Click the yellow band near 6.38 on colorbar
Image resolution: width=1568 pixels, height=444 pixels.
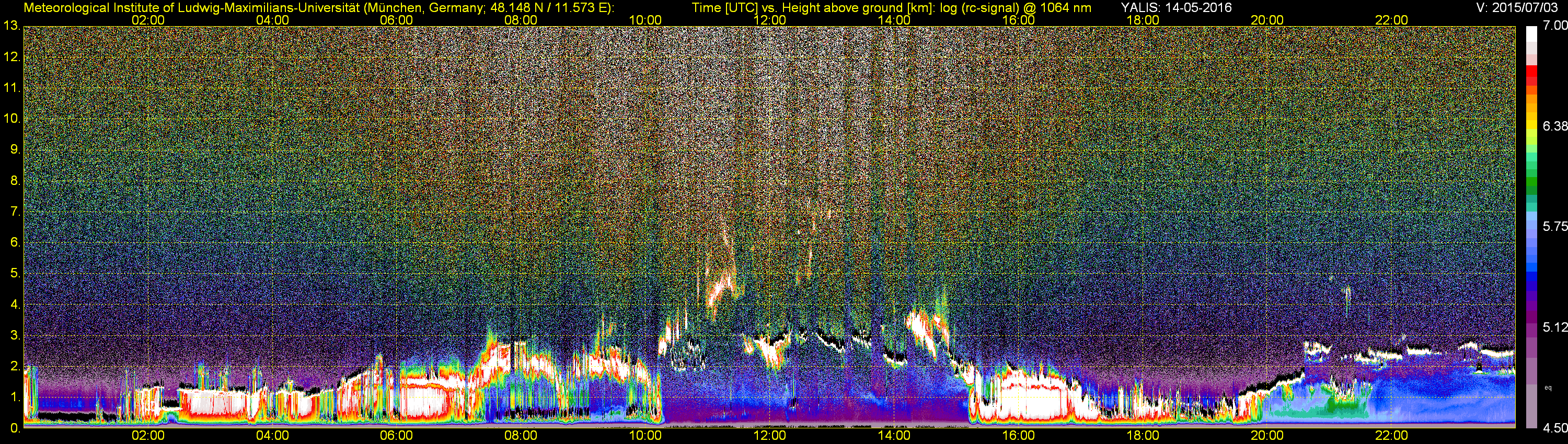pos(1531,126)
